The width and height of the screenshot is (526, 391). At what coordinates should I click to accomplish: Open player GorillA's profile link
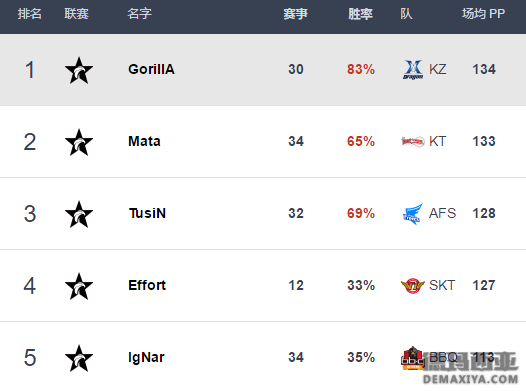coord(151,69)
